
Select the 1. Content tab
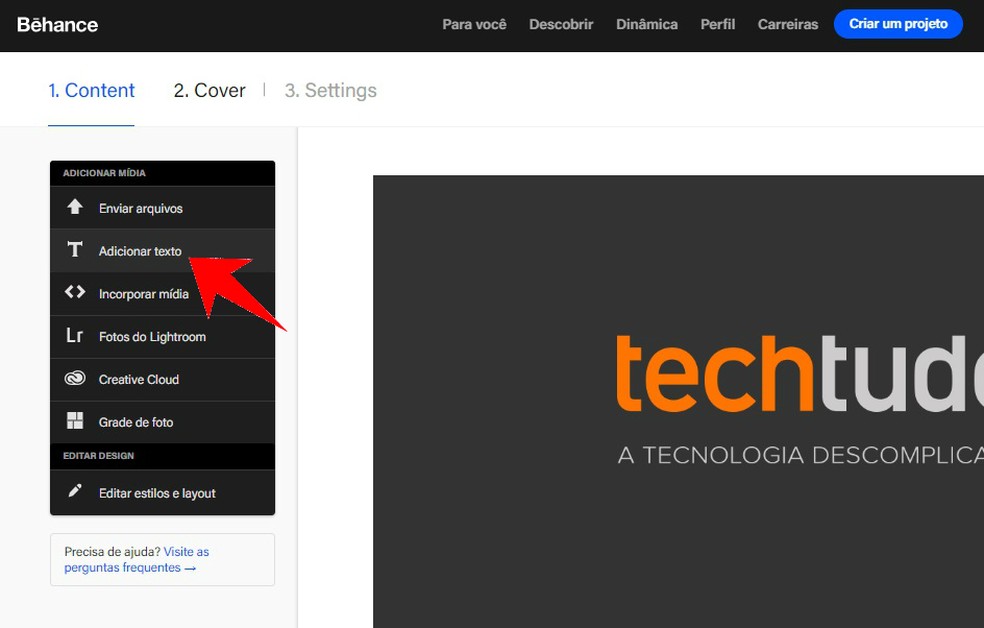point(91,90)
